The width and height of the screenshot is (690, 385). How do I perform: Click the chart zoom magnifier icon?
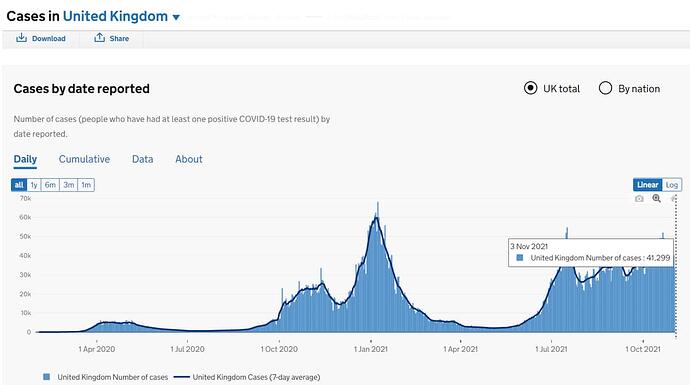tap(657, 198)
